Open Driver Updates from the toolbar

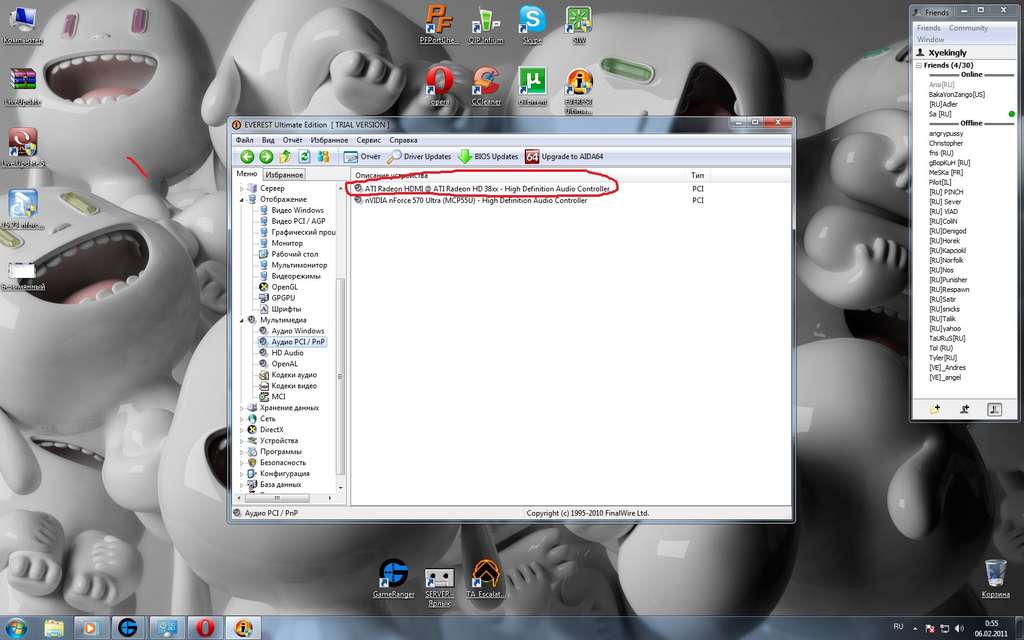419,157
